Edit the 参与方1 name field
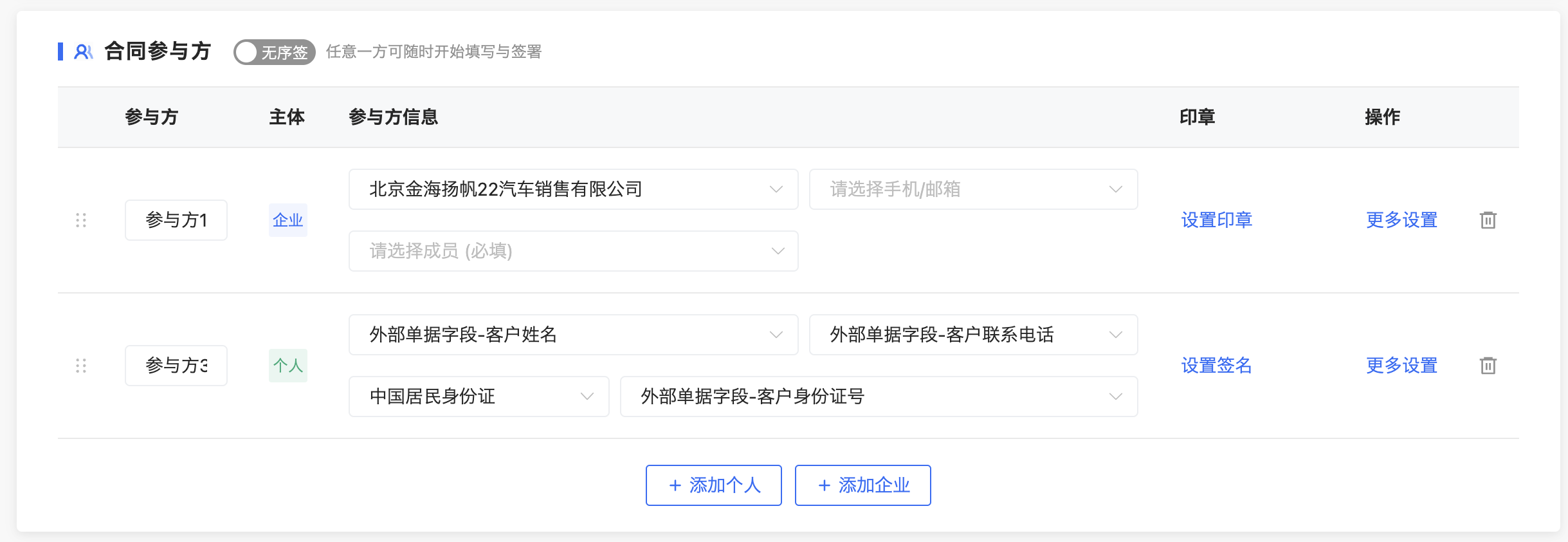Image resolution: width=1568 pixels, height=542 pixels. point(176,220)
